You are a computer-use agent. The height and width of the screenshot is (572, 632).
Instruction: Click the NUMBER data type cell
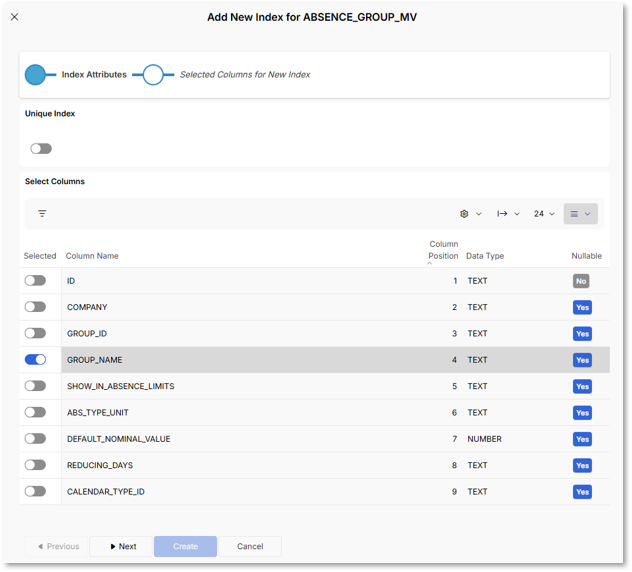[484, 439]
